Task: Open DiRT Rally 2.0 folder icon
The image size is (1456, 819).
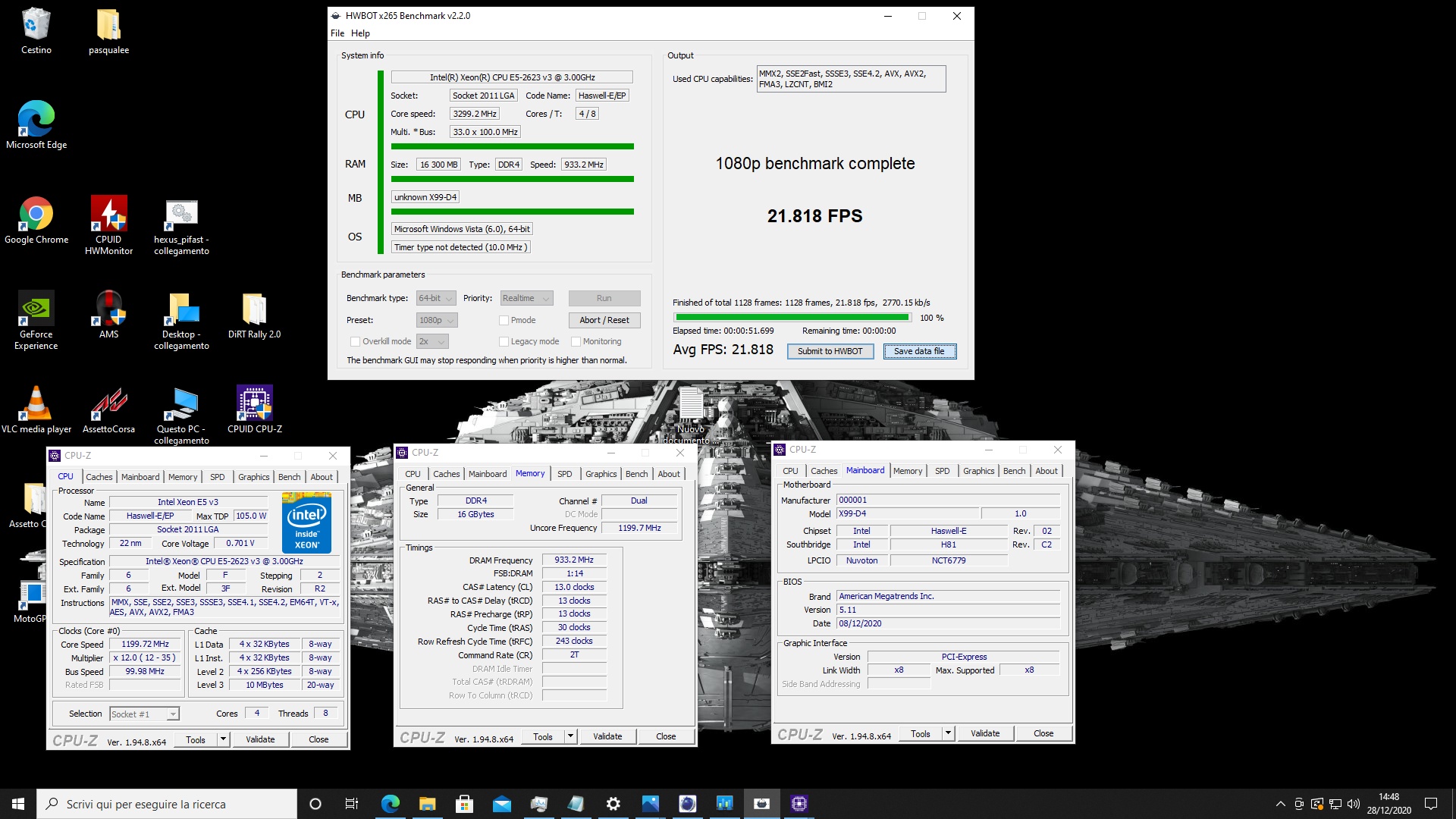Action: pyautogui.click(x=254, y=315)
